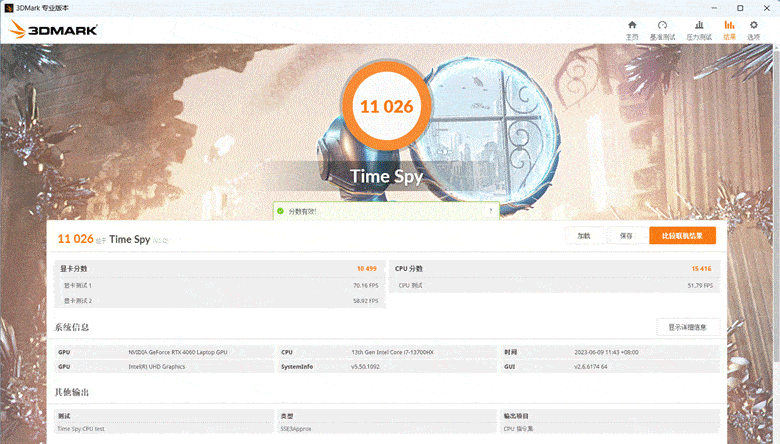Click the Time Spy CPU test cell

(x=81, y=429)
